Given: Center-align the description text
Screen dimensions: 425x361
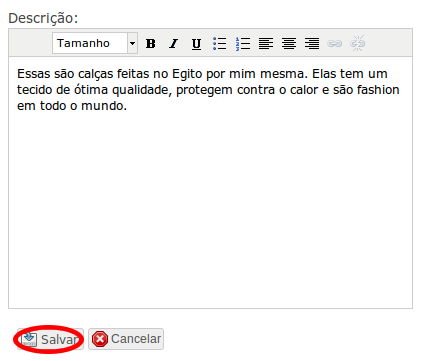Looking at the screenshot, I should (289, 43).
